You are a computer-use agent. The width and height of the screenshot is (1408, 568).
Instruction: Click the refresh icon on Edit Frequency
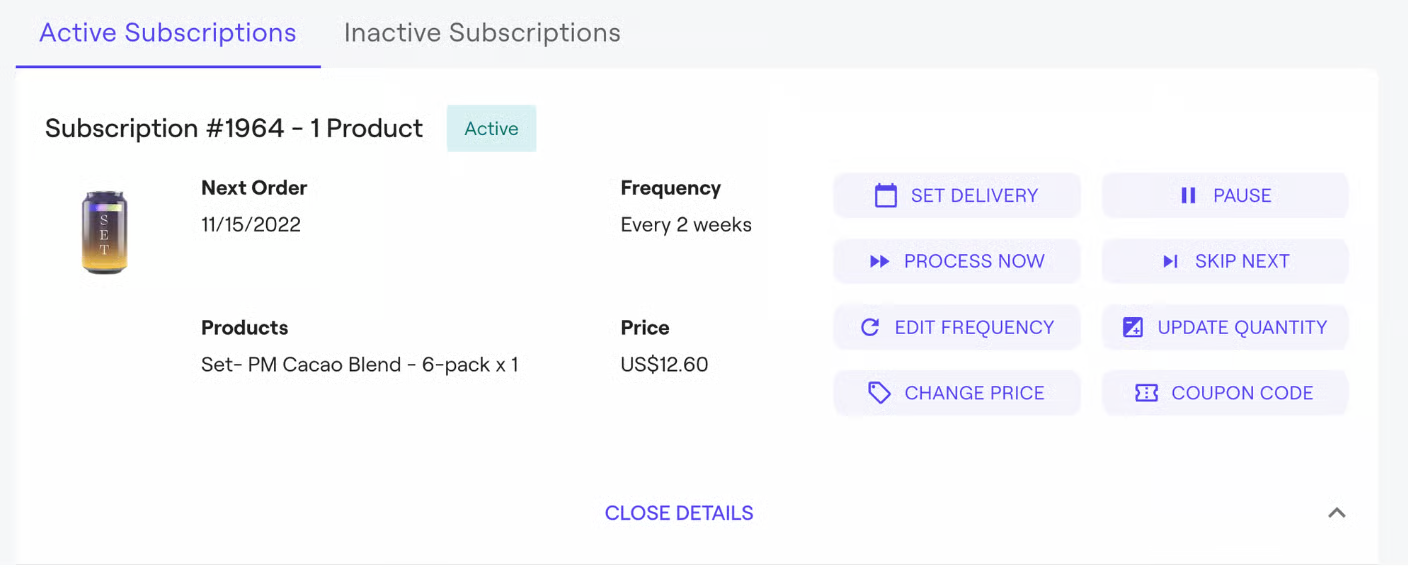870,328
